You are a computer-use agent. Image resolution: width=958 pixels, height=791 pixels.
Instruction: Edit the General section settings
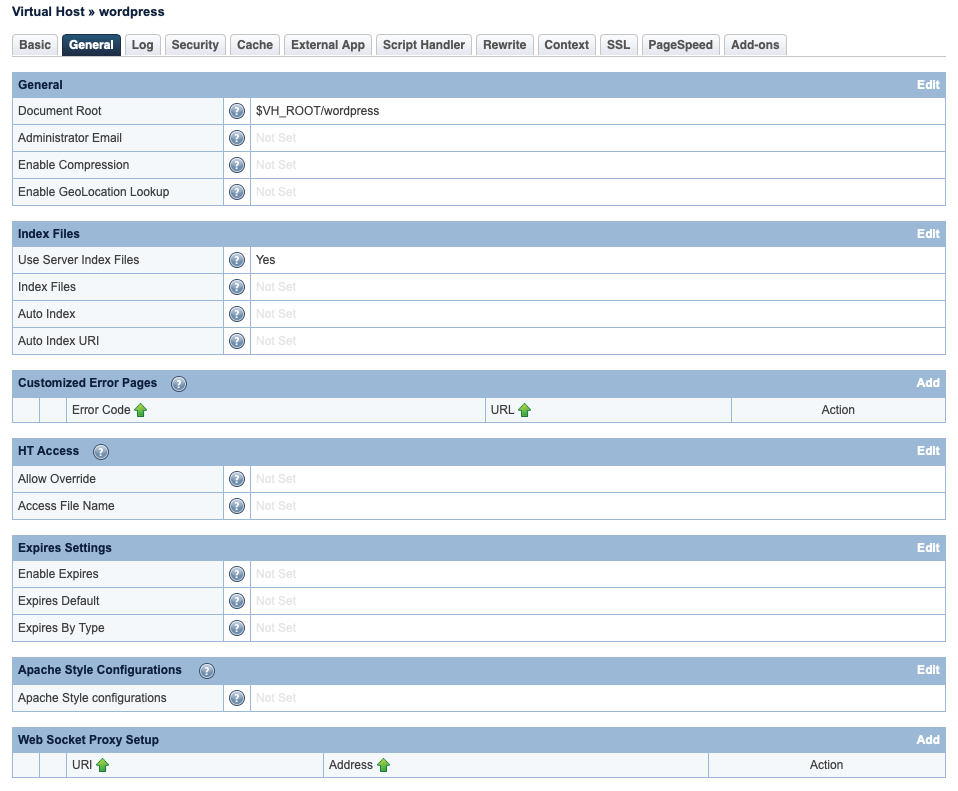(928, 85)
